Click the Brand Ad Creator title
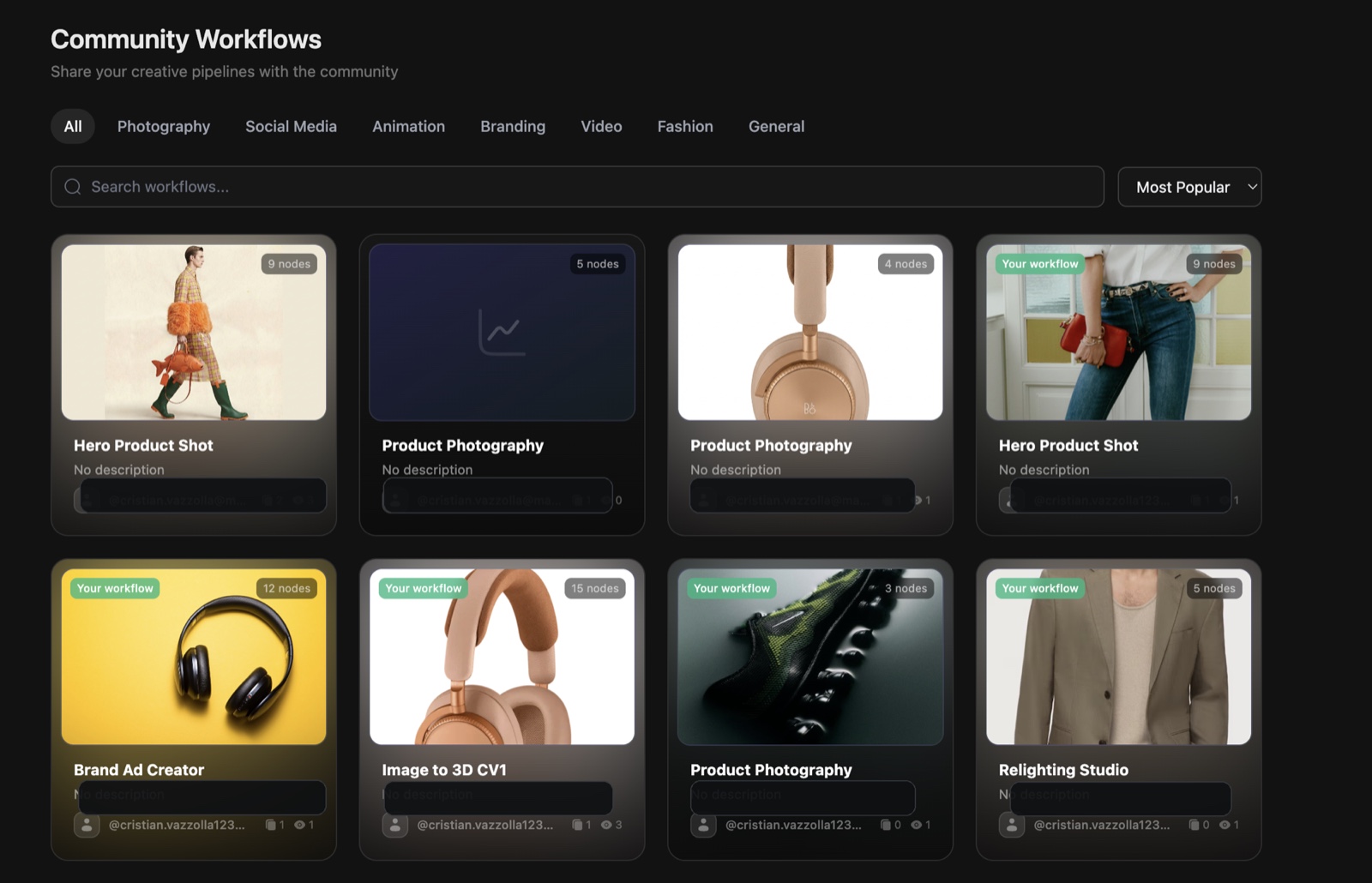The height and width of the screenshot is (883, 1372). pos(139,770)
